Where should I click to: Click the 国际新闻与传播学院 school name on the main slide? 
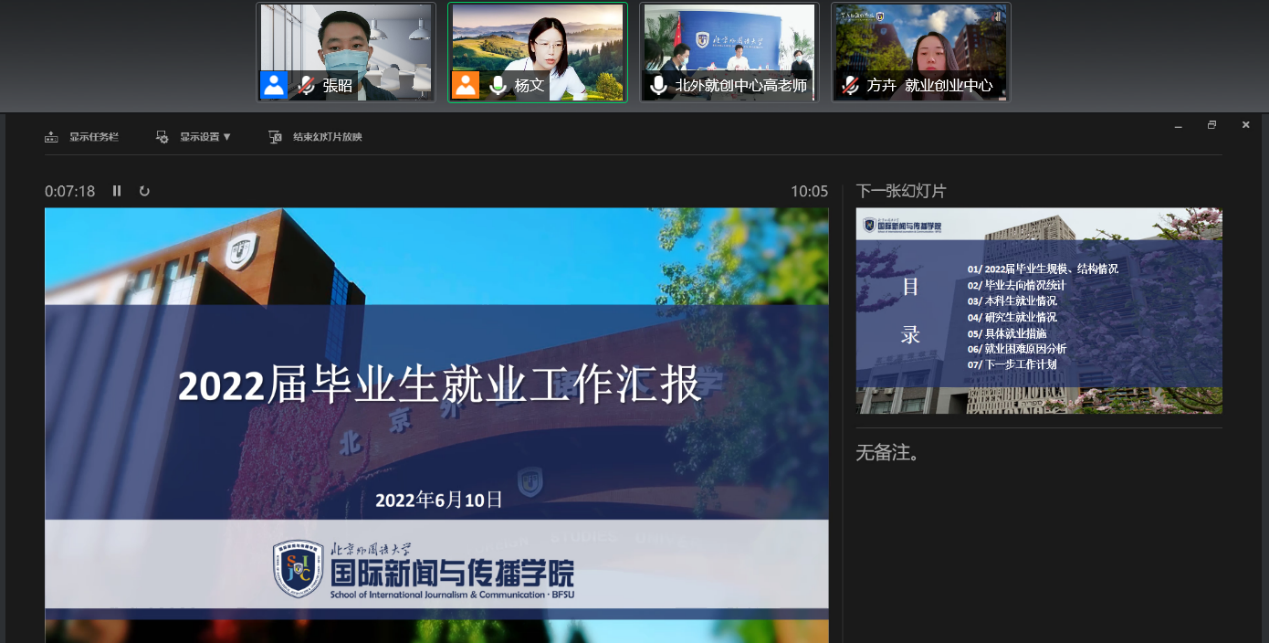[453, 574]
